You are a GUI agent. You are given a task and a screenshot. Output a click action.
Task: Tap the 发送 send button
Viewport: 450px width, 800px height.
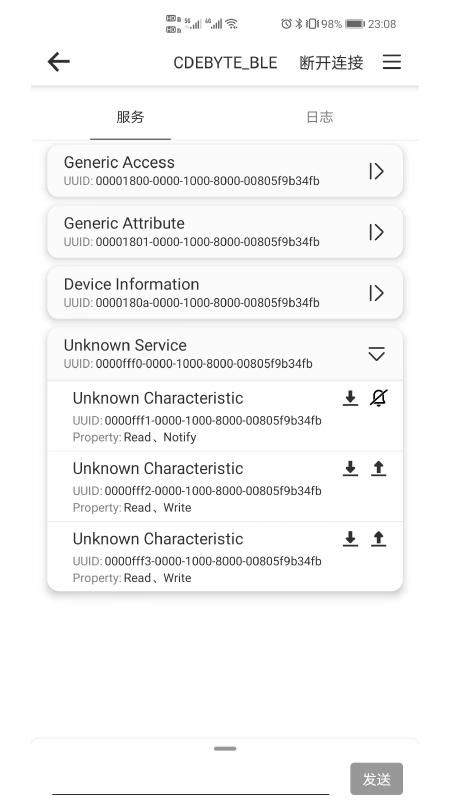pos(377,779)
